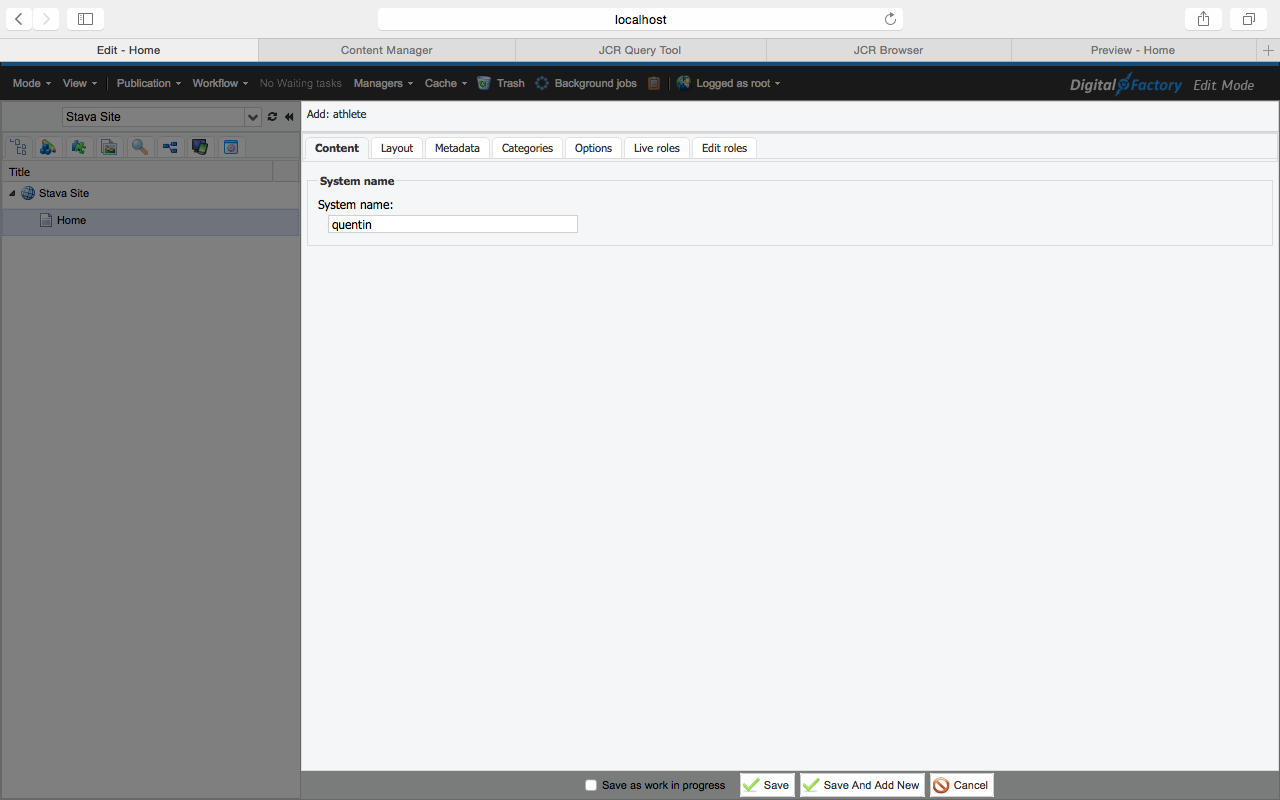Select Home page in the tree

click(x=71, y=220)
